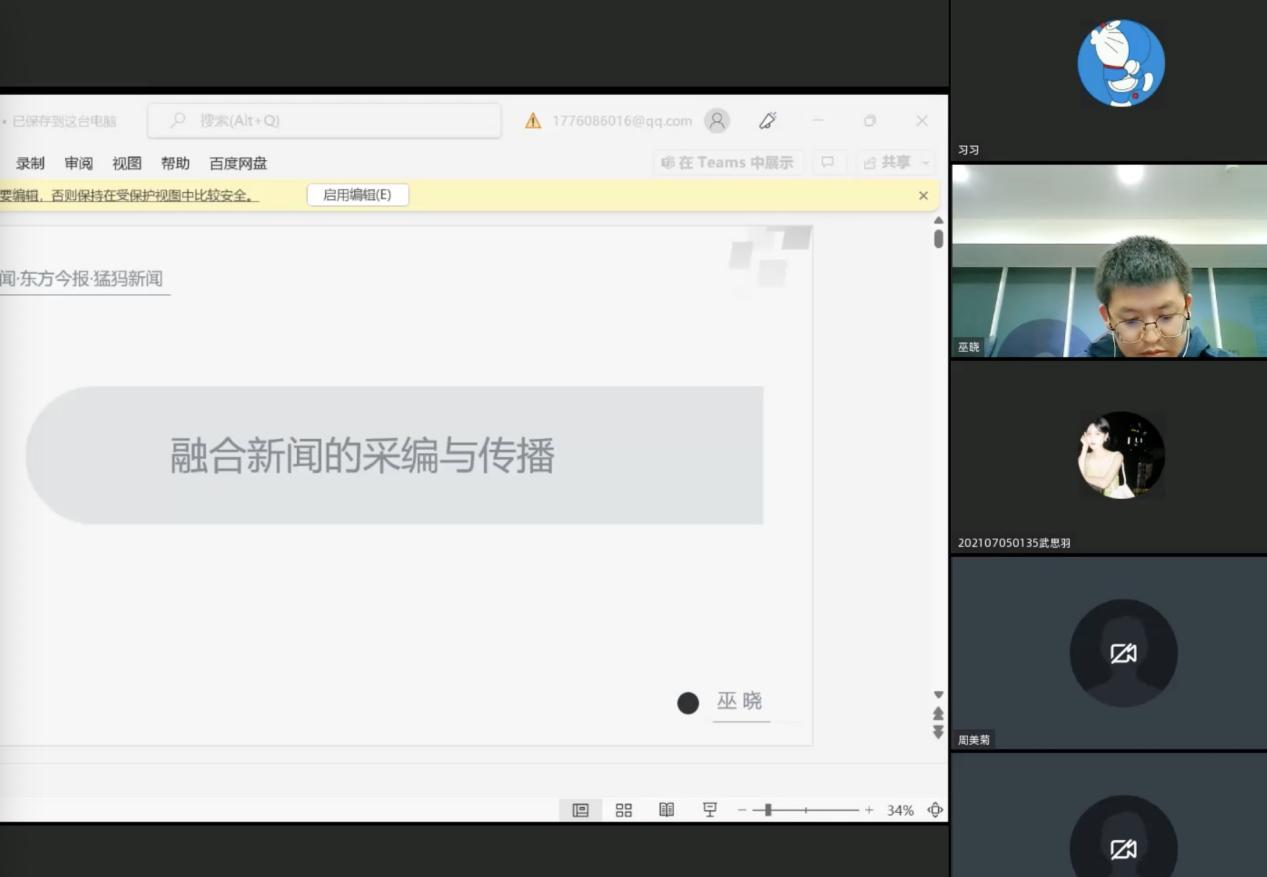Click the 启用编辑 enable editing button

coord(357,195)
